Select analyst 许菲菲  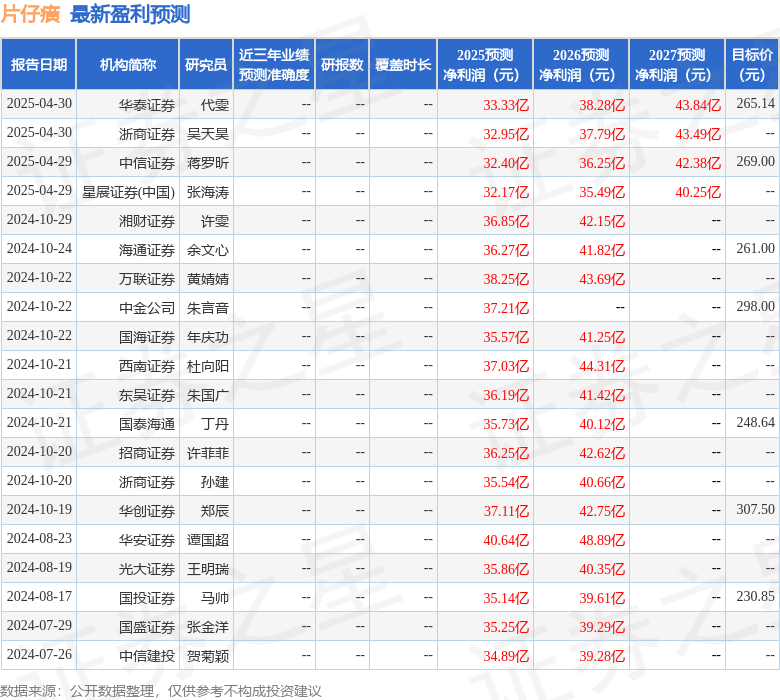(x=208, y=453)
